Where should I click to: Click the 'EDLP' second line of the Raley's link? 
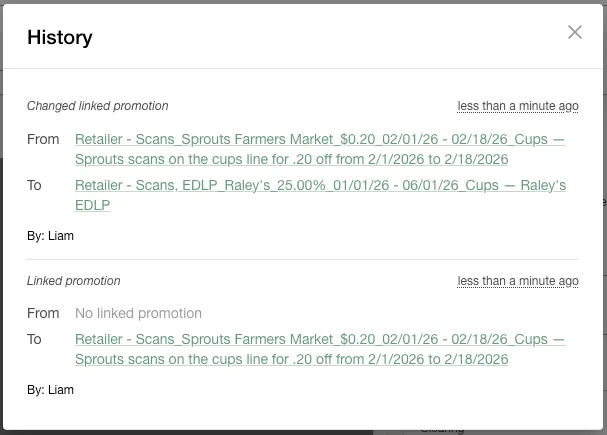click(x=93, y=205)
